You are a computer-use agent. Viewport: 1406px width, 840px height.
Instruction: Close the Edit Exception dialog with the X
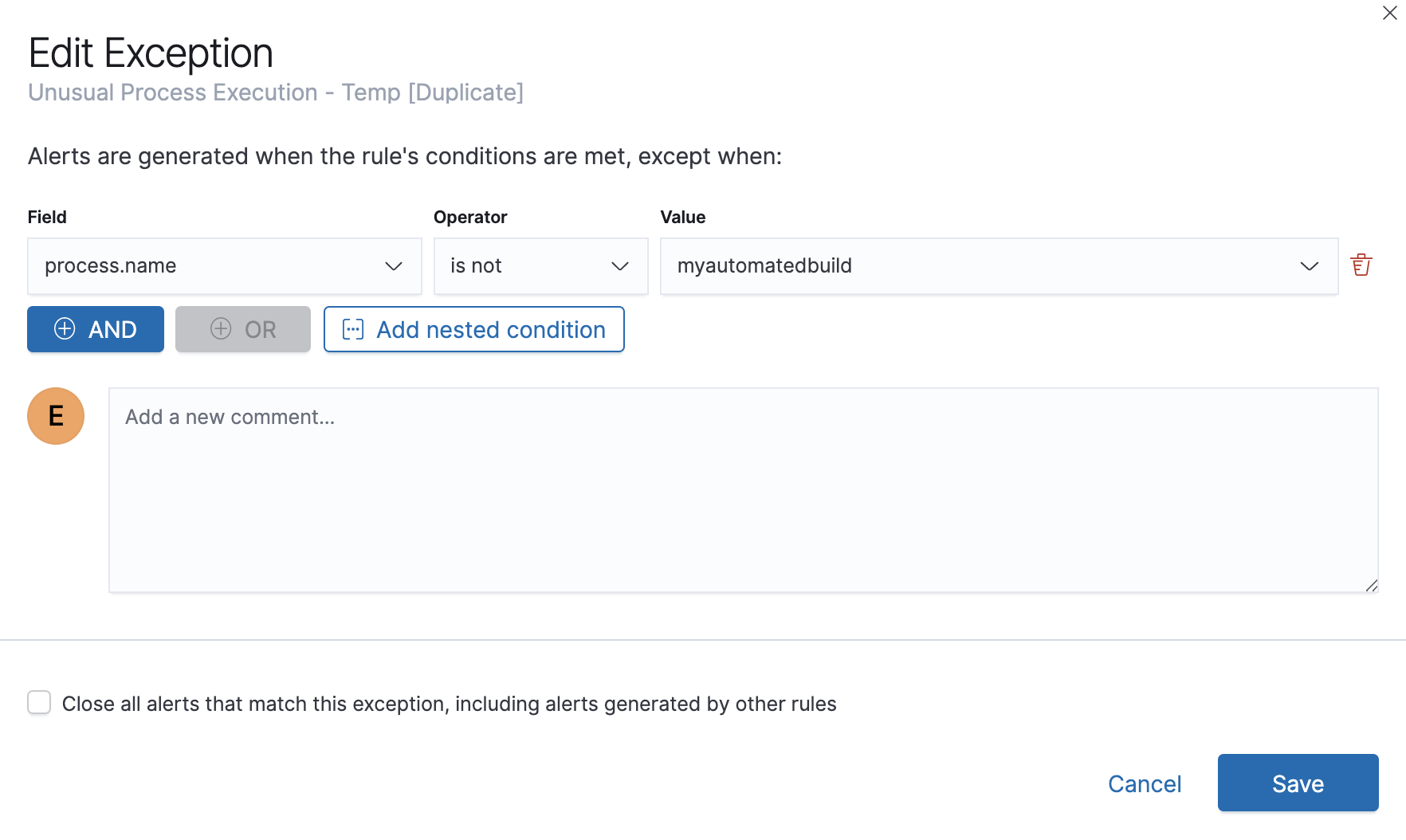(x=1390, y=13)
